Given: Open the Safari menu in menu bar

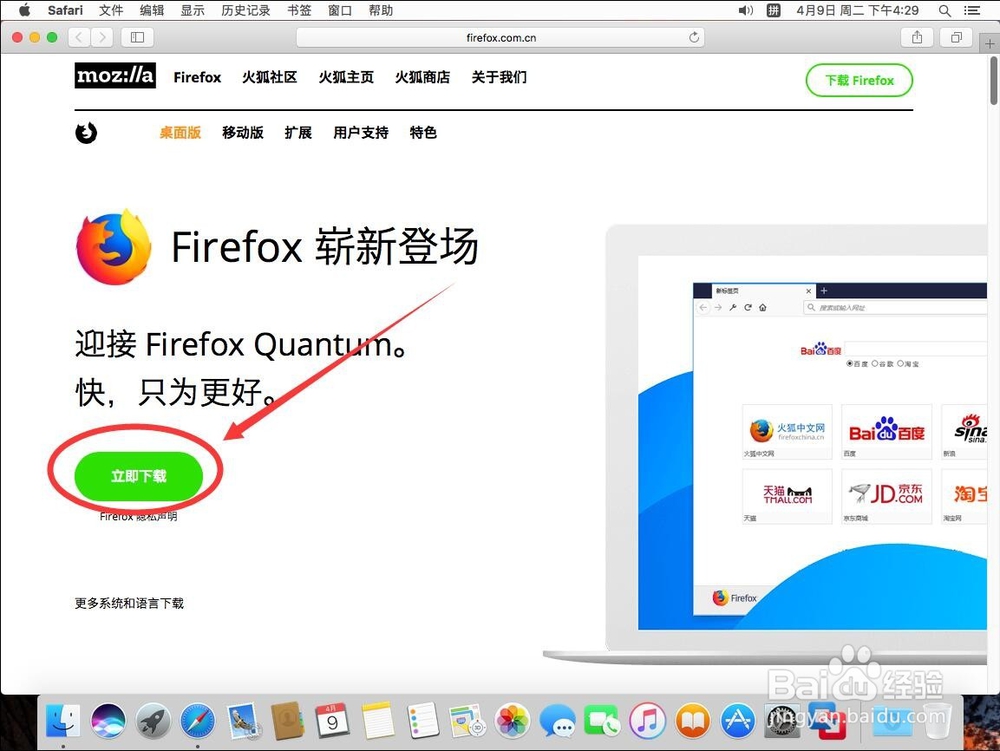Looking at the screenshot, I should pyautogui.click(x=65, y=10).
